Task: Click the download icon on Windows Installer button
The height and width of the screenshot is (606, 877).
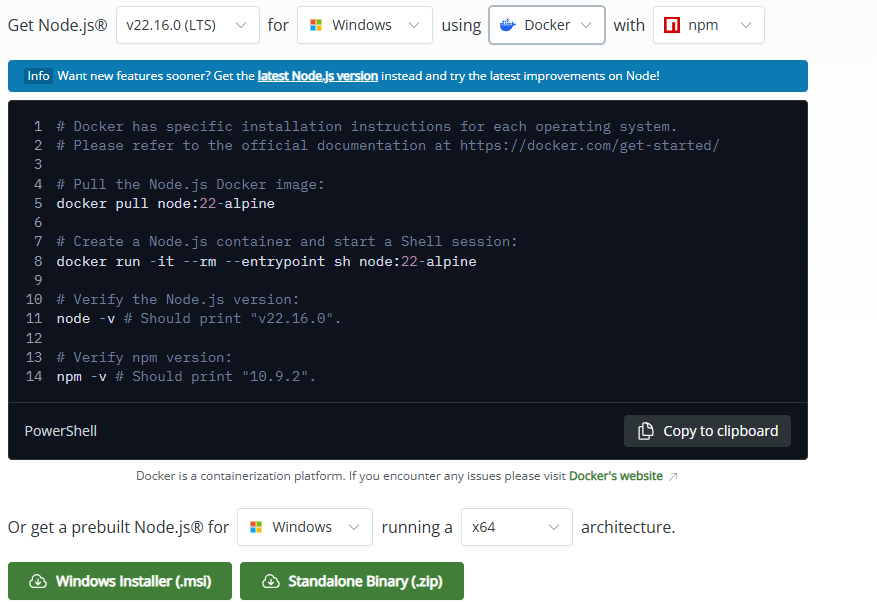Action: tap(37, 580)
